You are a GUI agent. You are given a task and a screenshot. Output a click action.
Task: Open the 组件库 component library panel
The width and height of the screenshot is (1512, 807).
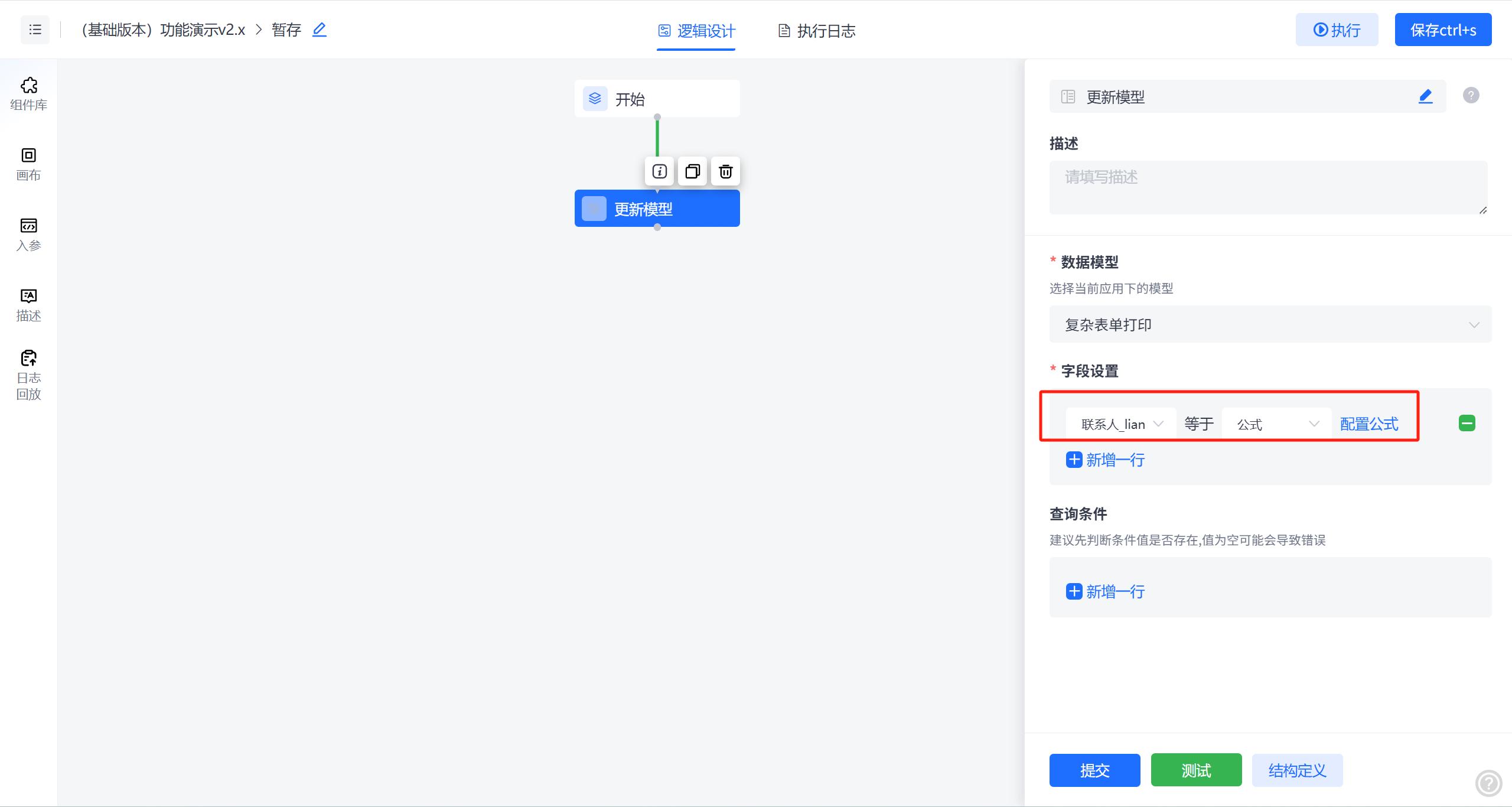(28, 93)
